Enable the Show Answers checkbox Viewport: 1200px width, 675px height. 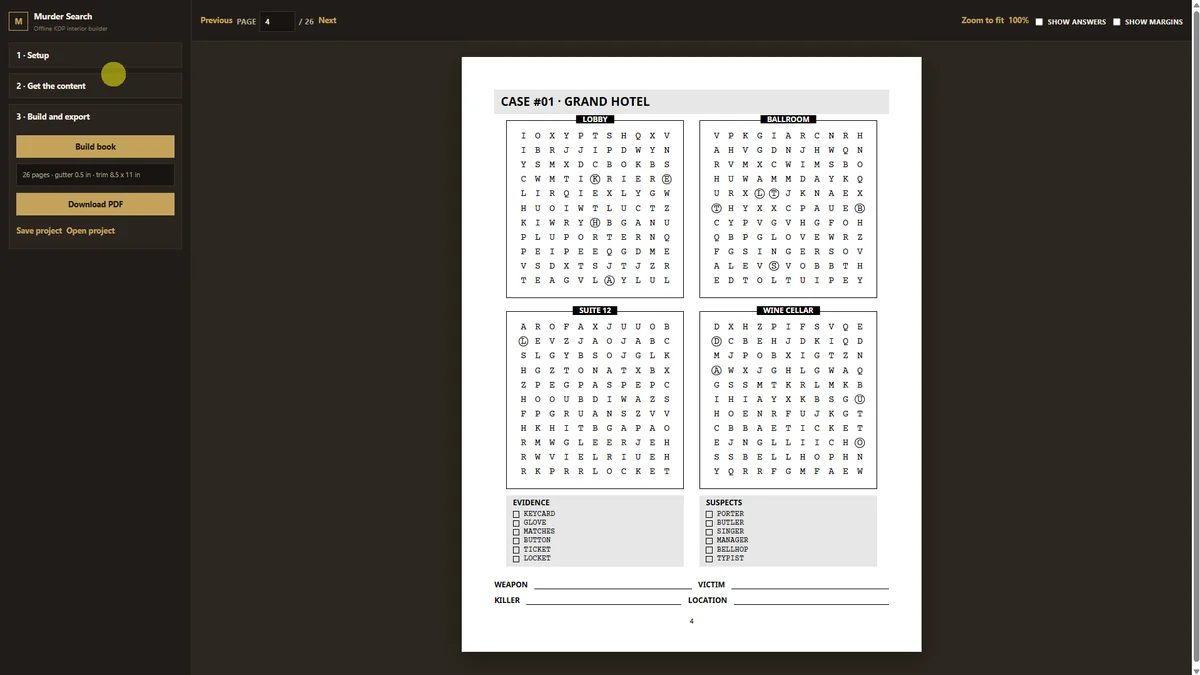click(1039, 22)
